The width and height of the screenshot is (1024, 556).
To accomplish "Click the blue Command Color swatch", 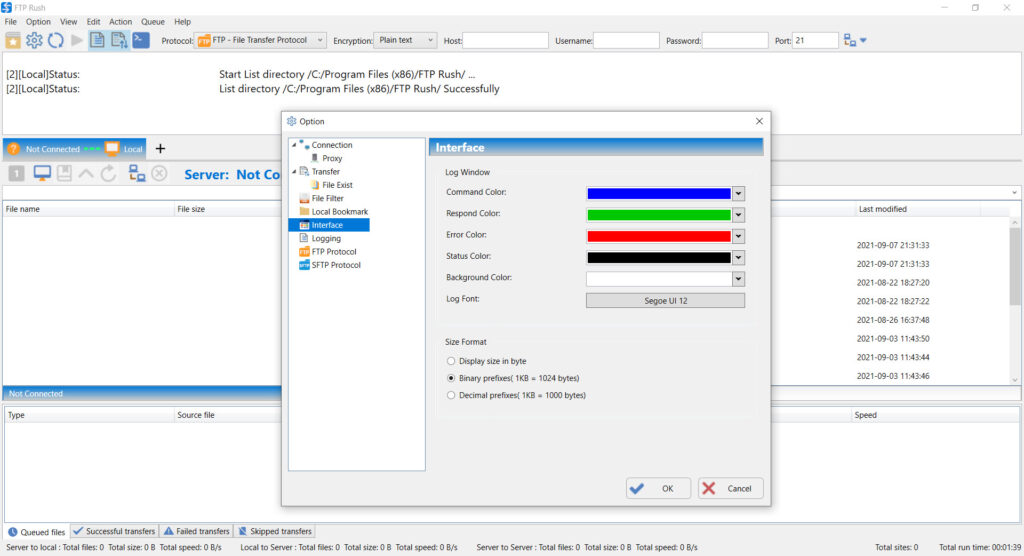I will click(x=659, y=193).
